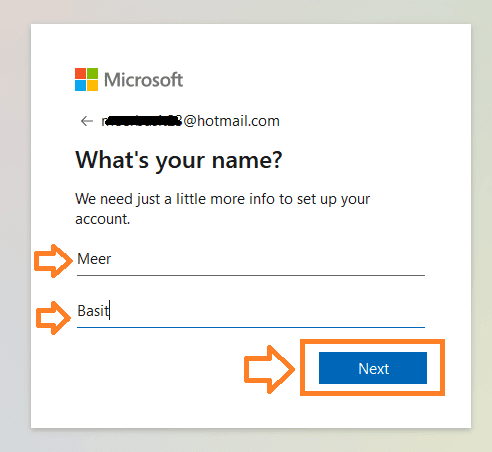Click the Microsoft wordmark text
Viewport: 492px width, 452px height.
[x=143, y=80]
